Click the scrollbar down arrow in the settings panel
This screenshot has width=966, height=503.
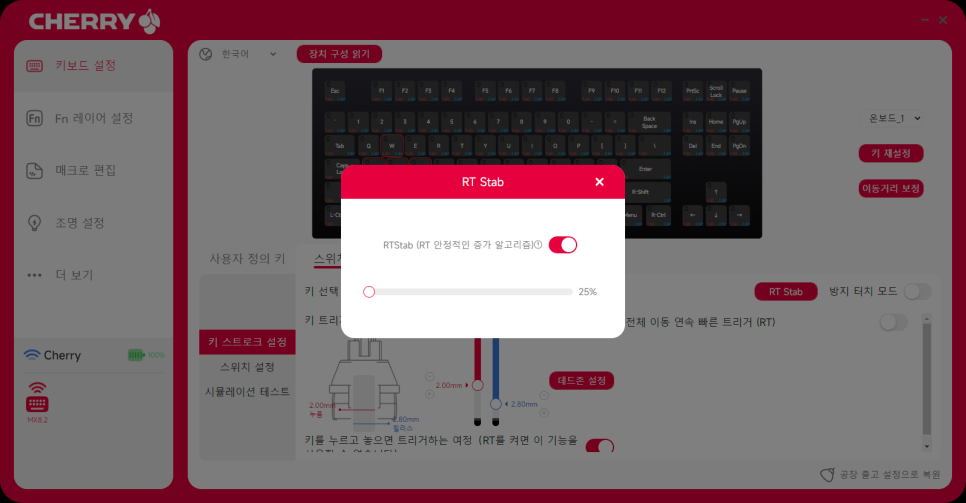(x=927, y=446)
